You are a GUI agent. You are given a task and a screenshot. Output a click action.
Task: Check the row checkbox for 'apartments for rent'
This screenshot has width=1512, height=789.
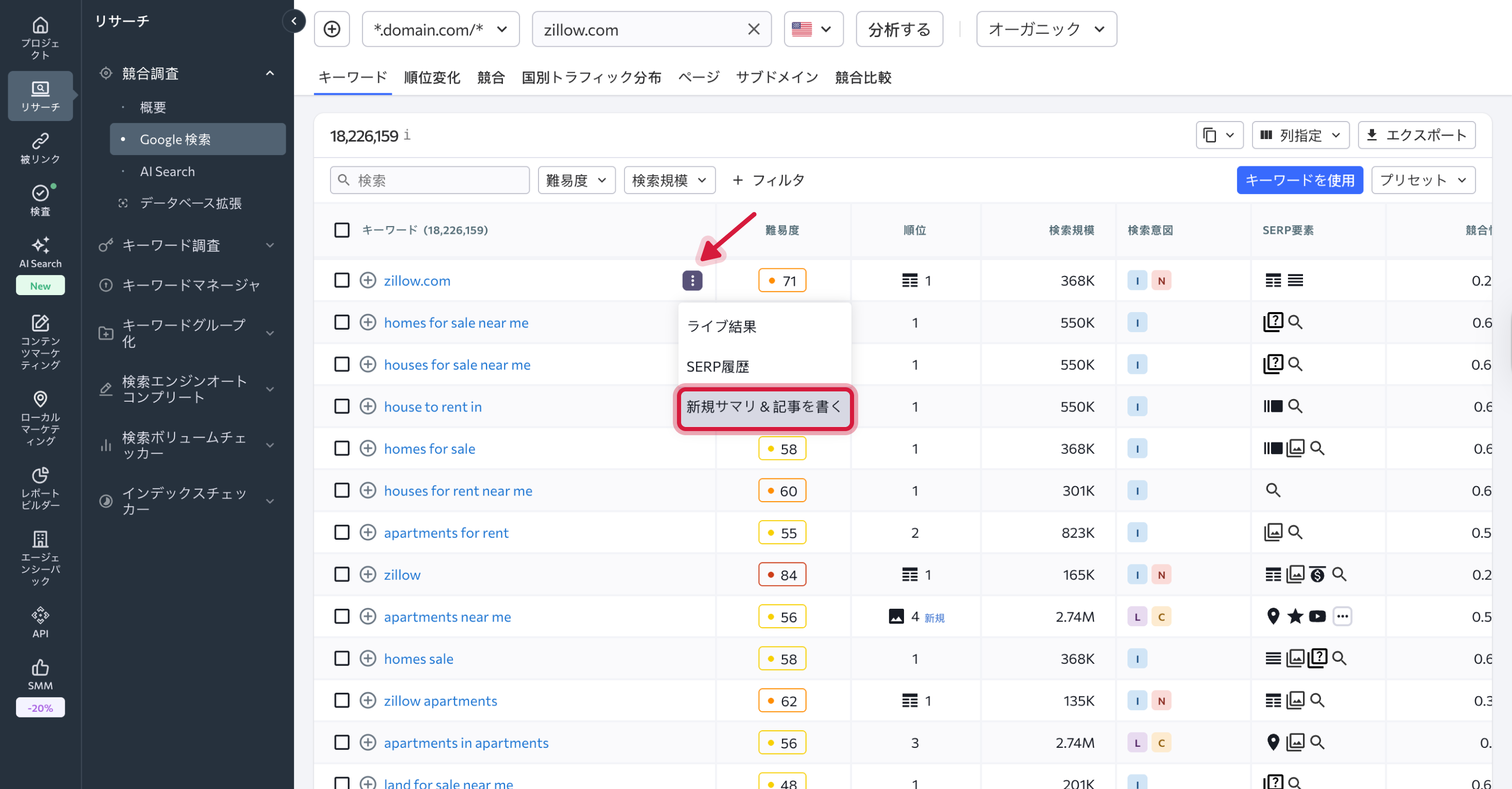point(342,532)
